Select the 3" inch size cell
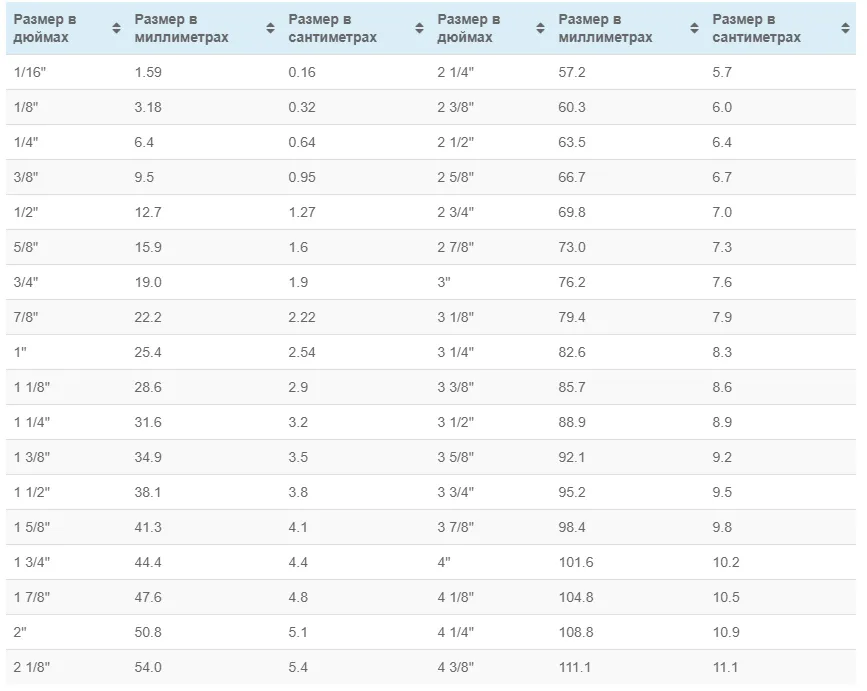 tap(445, 282)
